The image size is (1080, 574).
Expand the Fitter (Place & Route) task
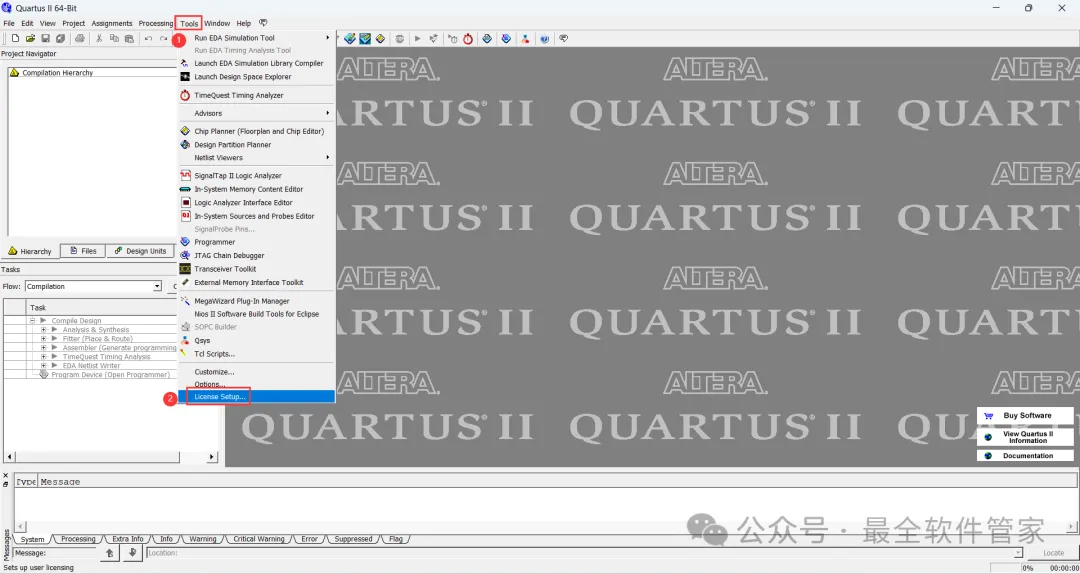pyautogui.click(x=43, y=338)
